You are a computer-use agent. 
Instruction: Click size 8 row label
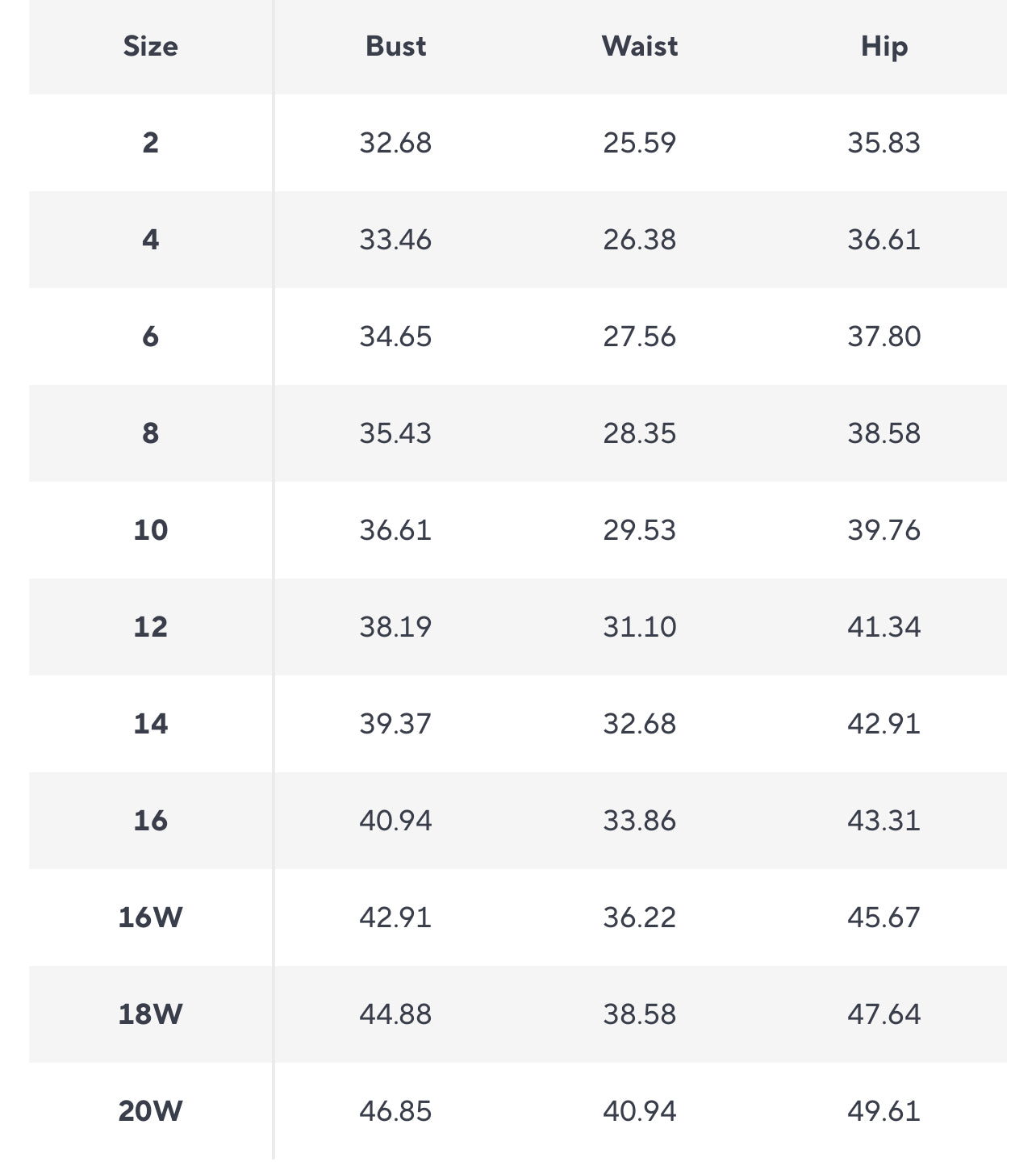pyautogui.click(x=151, y=433)
